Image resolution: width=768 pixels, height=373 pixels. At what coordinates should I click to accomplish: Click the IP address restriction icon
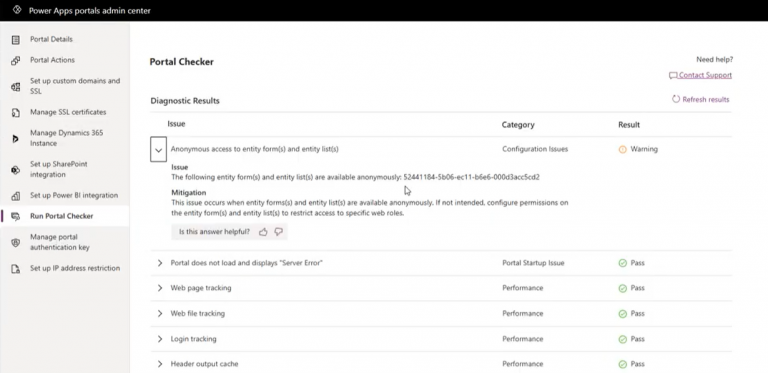pos(16,269)
